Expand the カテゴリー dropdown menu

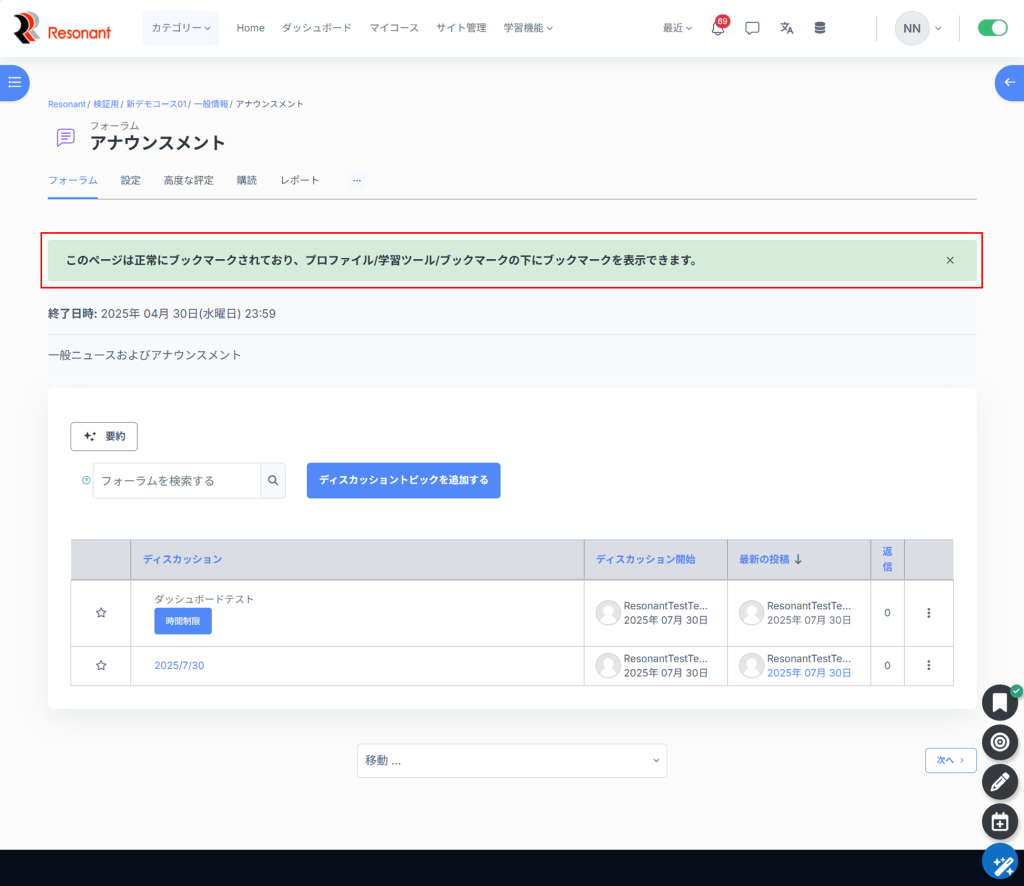click(x=181, y=28)
